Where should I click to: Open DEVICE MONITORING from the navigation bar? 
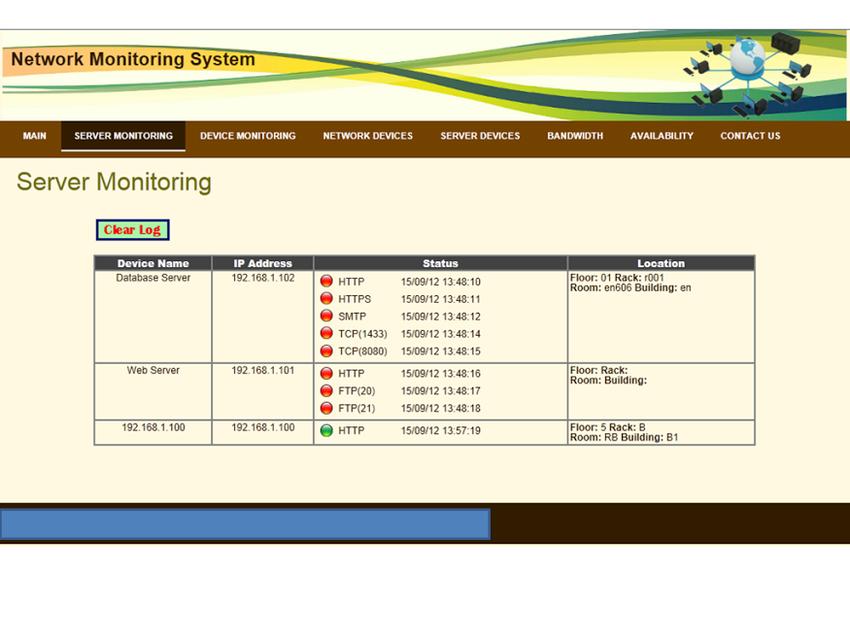[x=247, y=136]
